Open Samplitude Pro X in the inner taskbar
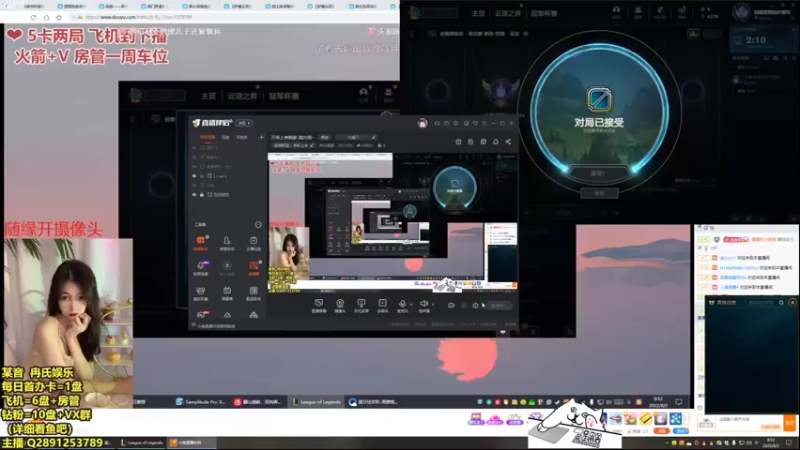800x450 pixels. coord(201,402)
